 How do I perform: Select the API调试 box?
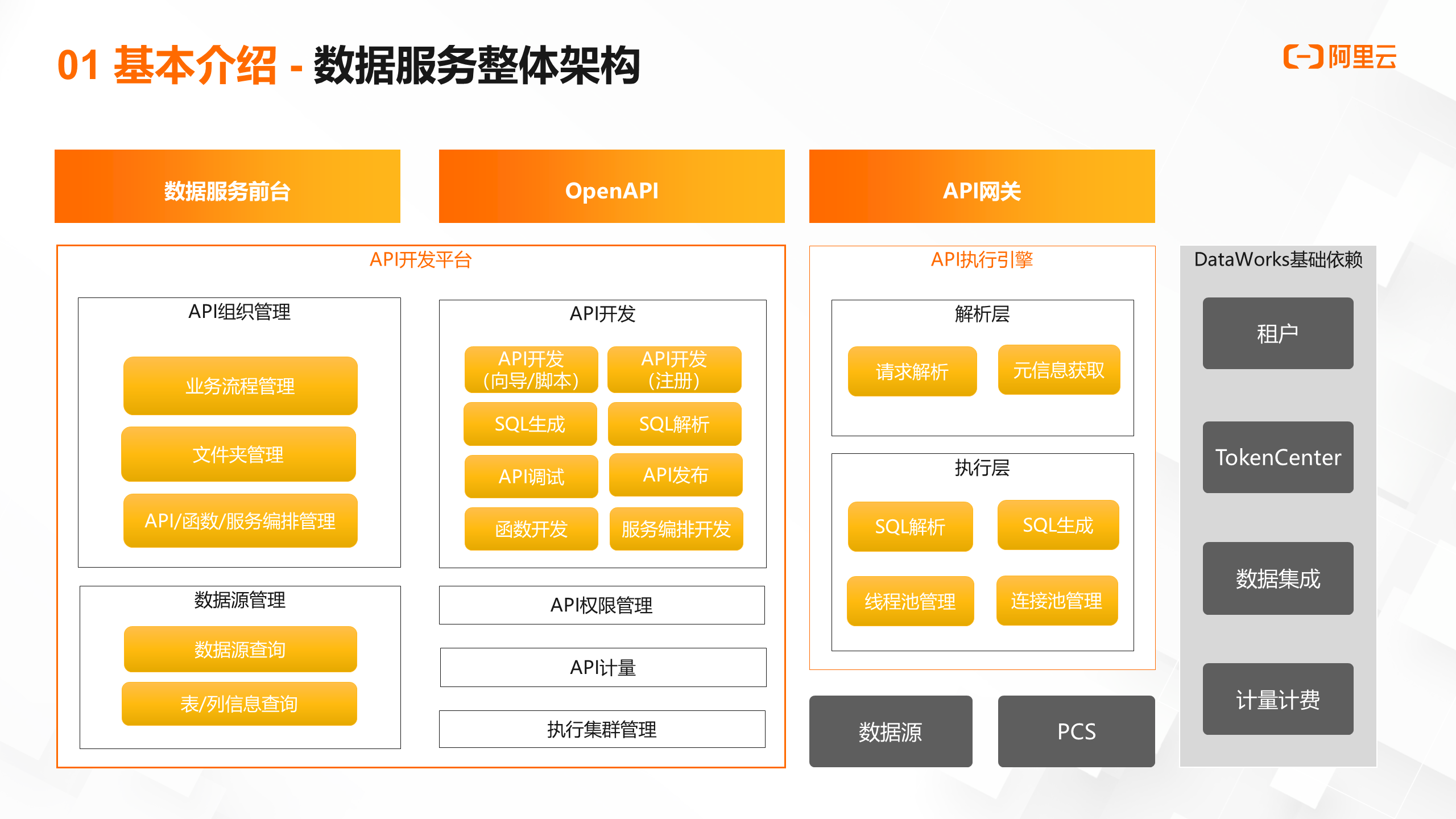pos(531,477)
